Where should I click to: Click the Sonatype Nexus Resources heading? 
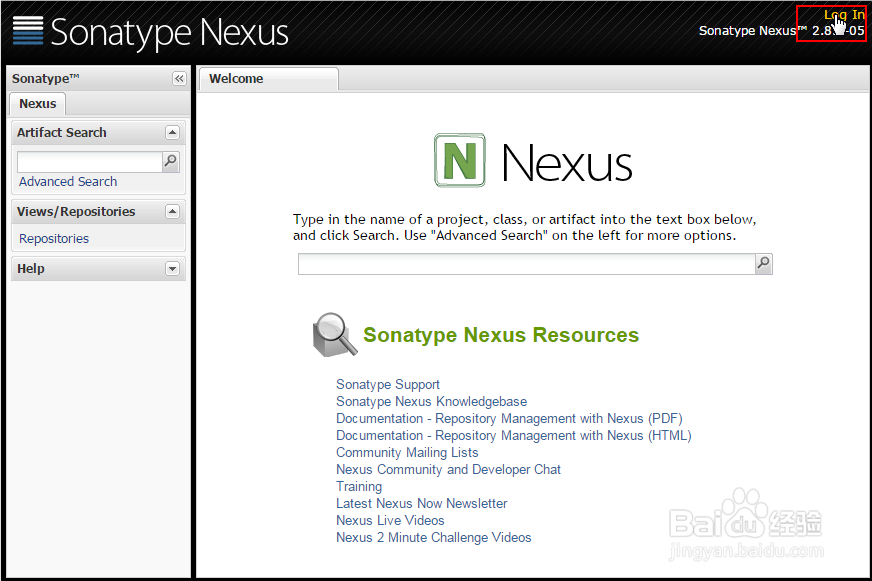coord(501,335)
